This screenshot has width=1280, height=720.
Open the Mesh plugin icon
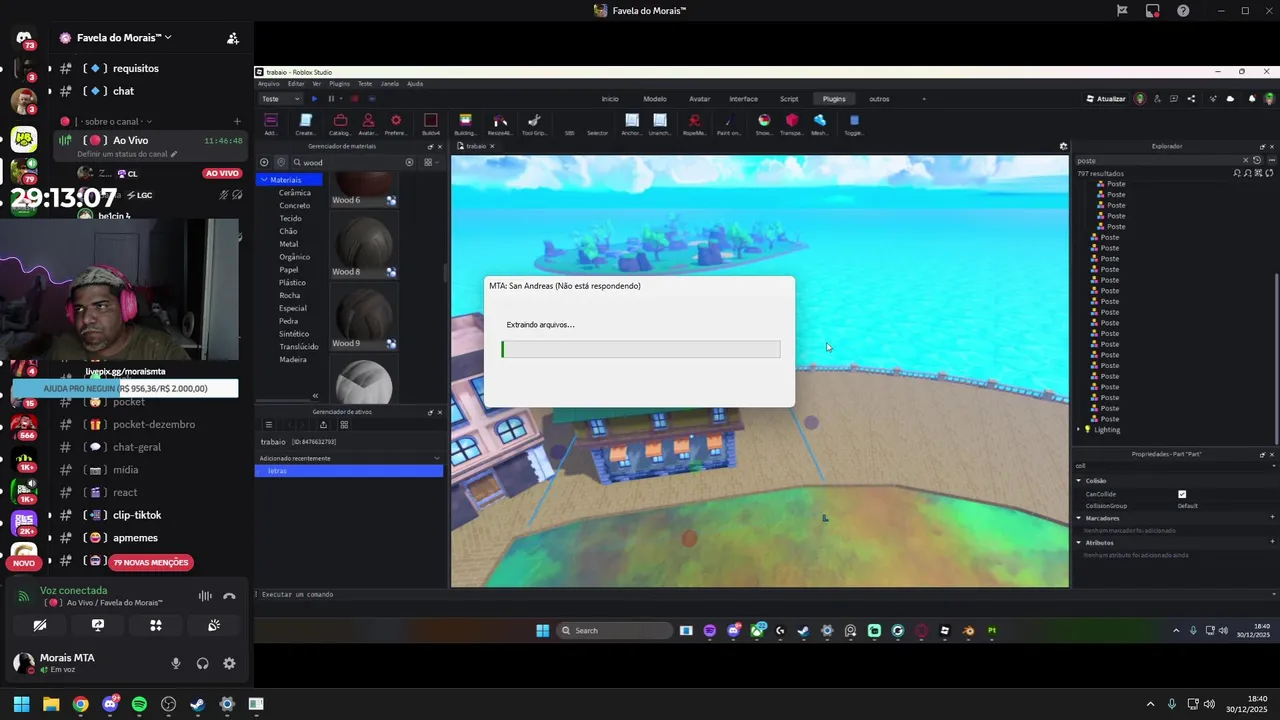[819, 121]
